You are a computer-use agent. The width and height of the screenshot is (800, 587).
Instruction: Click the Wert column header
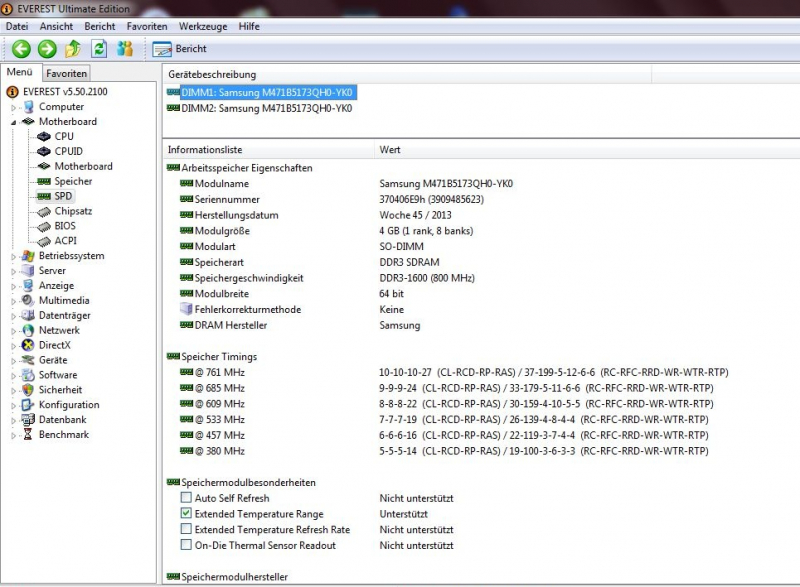[390, 150]
